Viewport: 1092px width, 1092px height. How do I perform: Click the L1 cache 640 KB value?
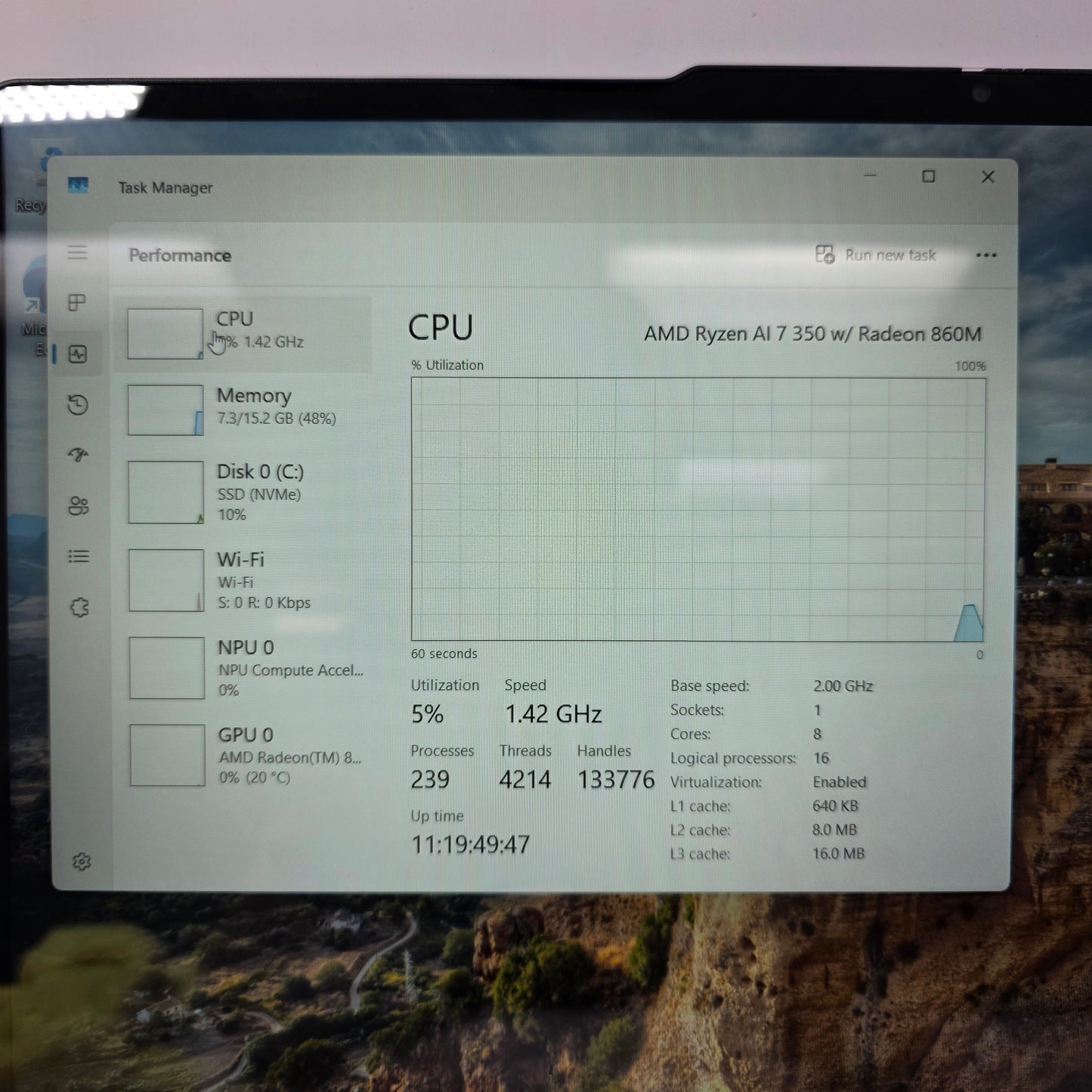[835, 806]
